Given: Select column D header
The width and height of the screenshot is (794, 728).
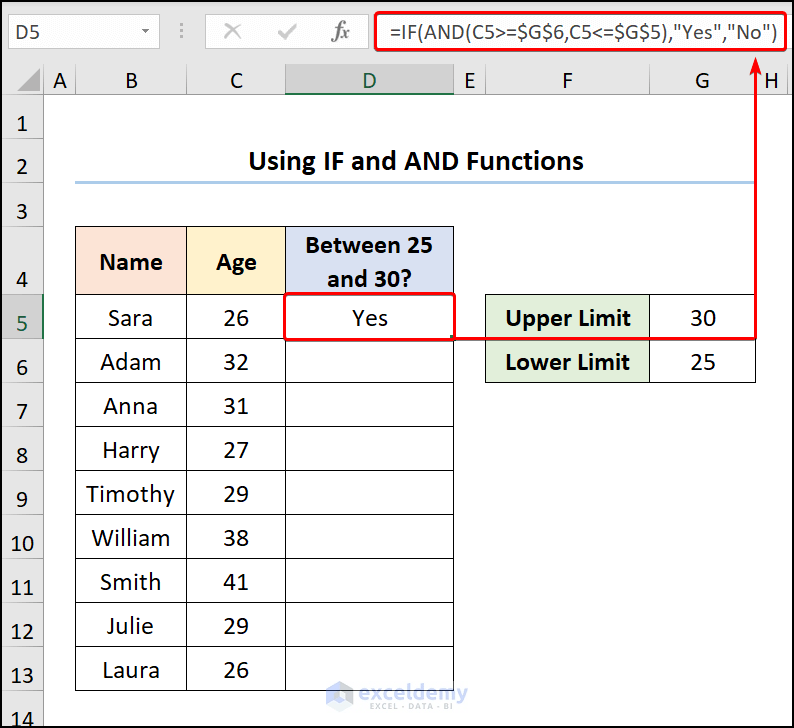Looking at the screenshot, I should [x=369, y=80].
